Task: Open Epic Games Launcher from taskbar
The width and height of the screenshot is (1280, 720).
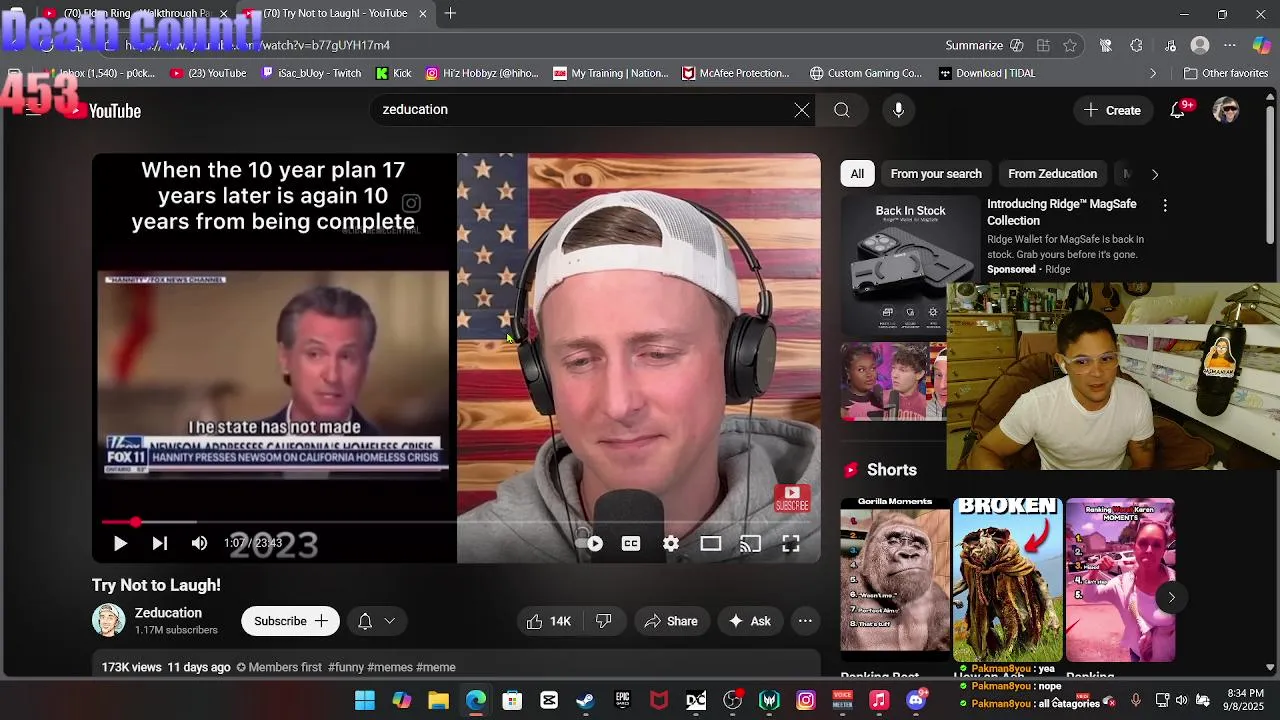Action: coord(622,700)
